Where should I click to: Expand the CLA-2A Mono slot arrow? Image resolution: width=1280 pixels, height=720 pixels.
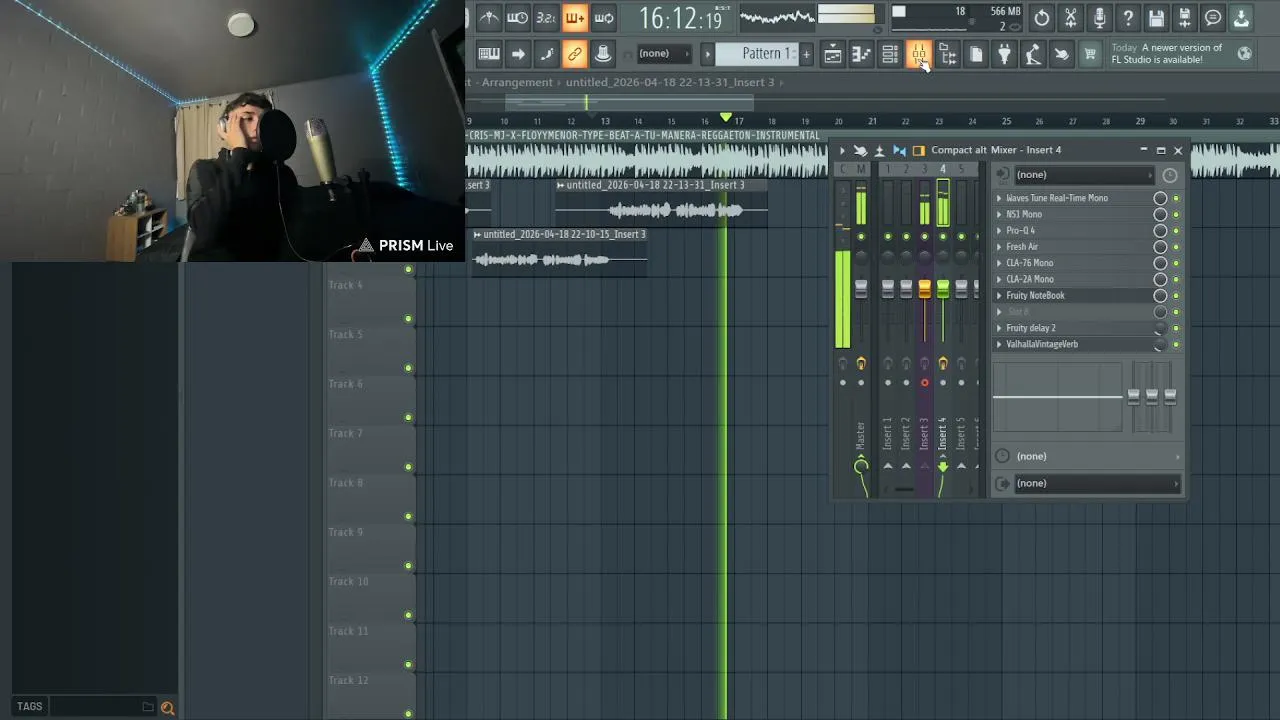(999, 279)
